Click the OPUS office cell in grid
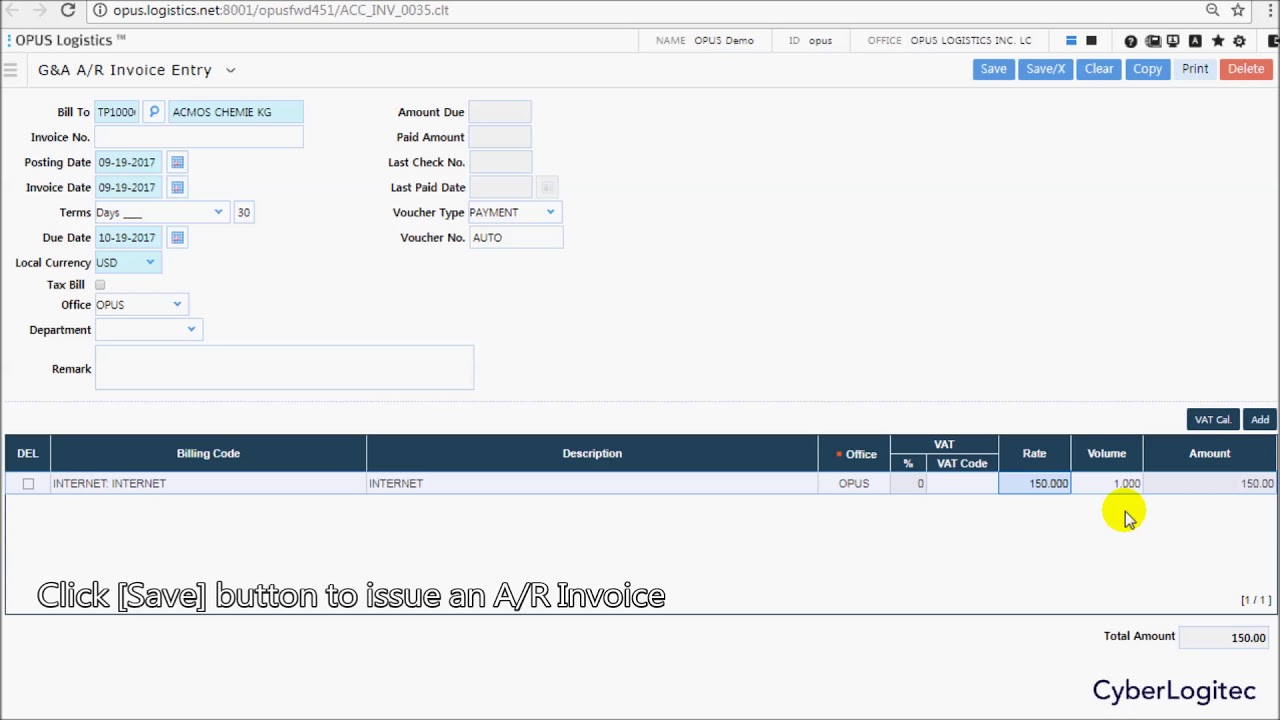 click(x=854, y=484)
